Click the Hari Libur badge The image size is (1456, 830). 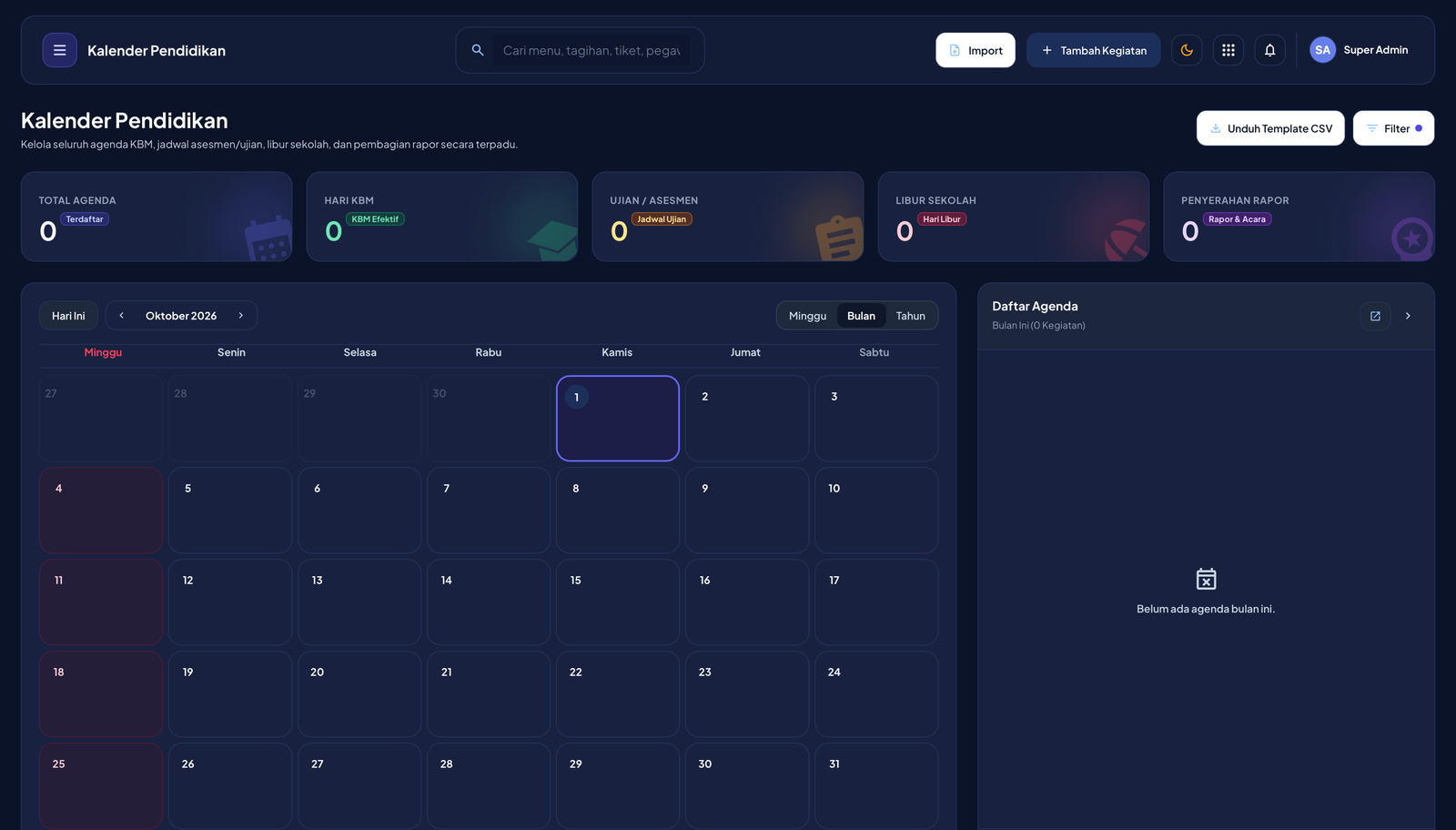(942, 219)
